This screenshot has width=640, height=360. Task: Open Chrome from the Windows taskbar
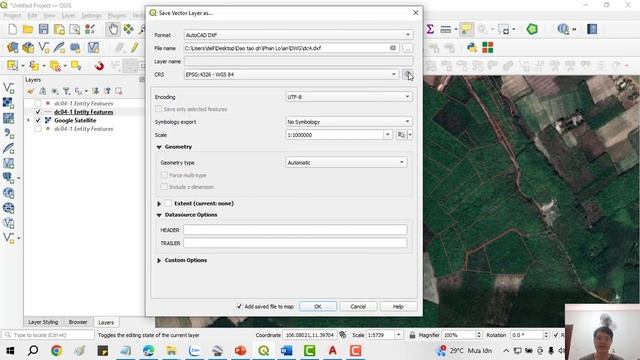tap(56, 351)
